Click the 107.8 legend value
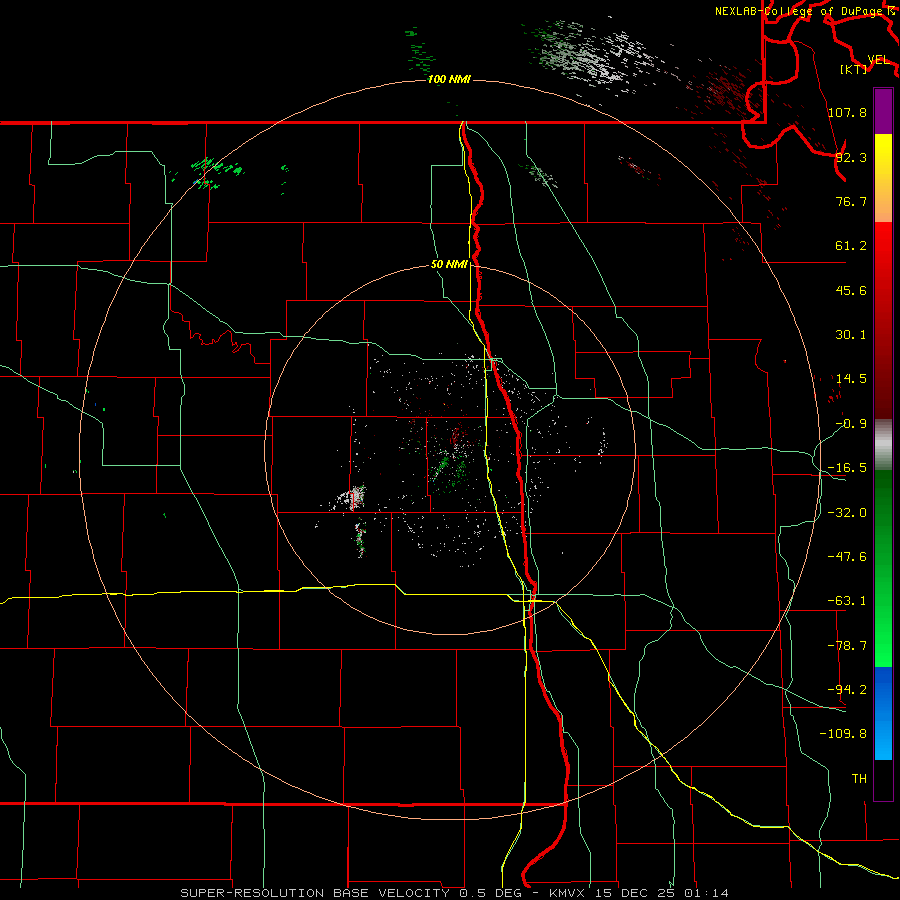Viewport: 900px width, 900px height. (847, 112)
